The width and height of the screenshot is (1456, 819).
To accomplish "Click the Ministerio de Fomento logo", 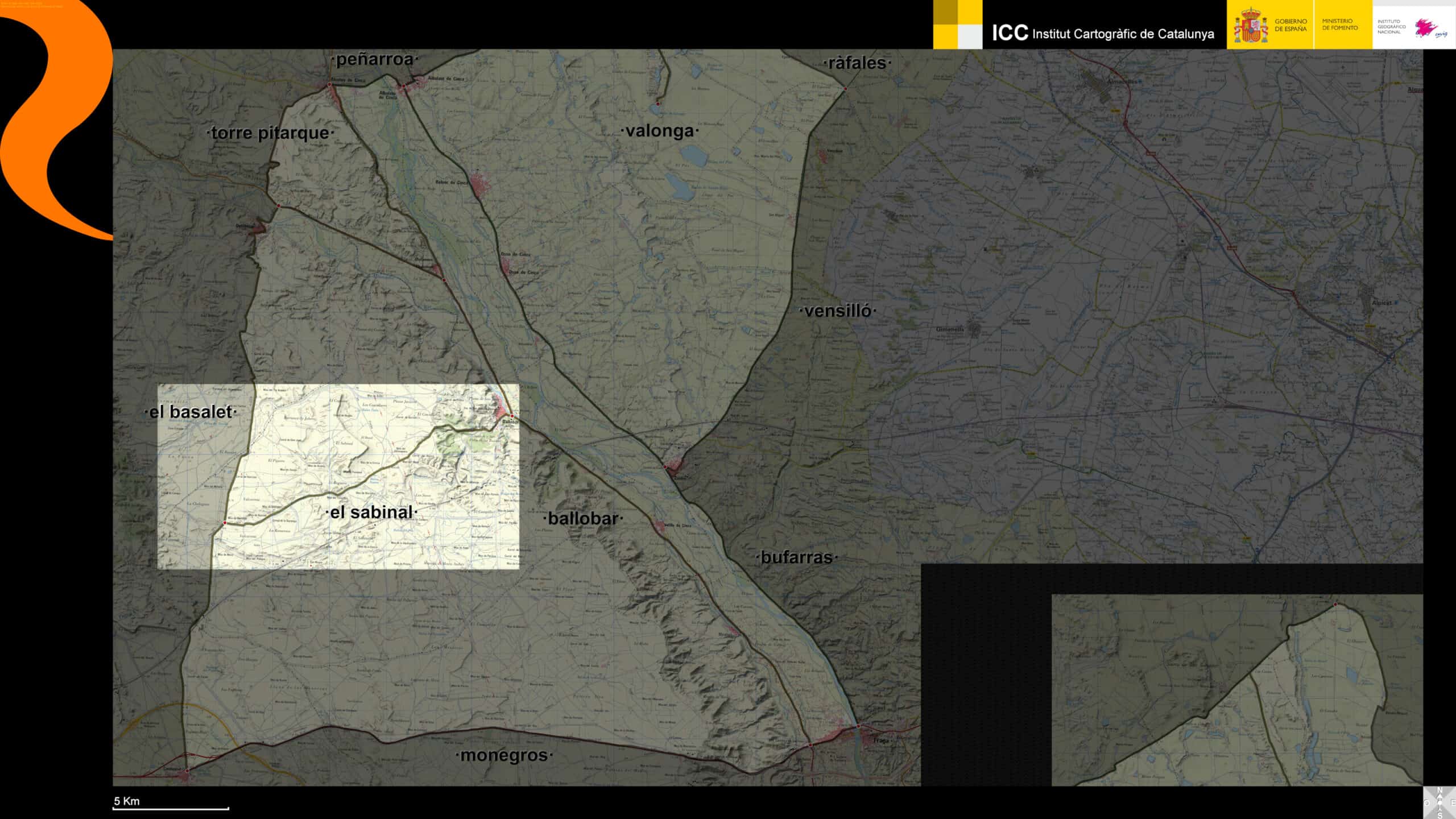I will (x=1339, y=24).
